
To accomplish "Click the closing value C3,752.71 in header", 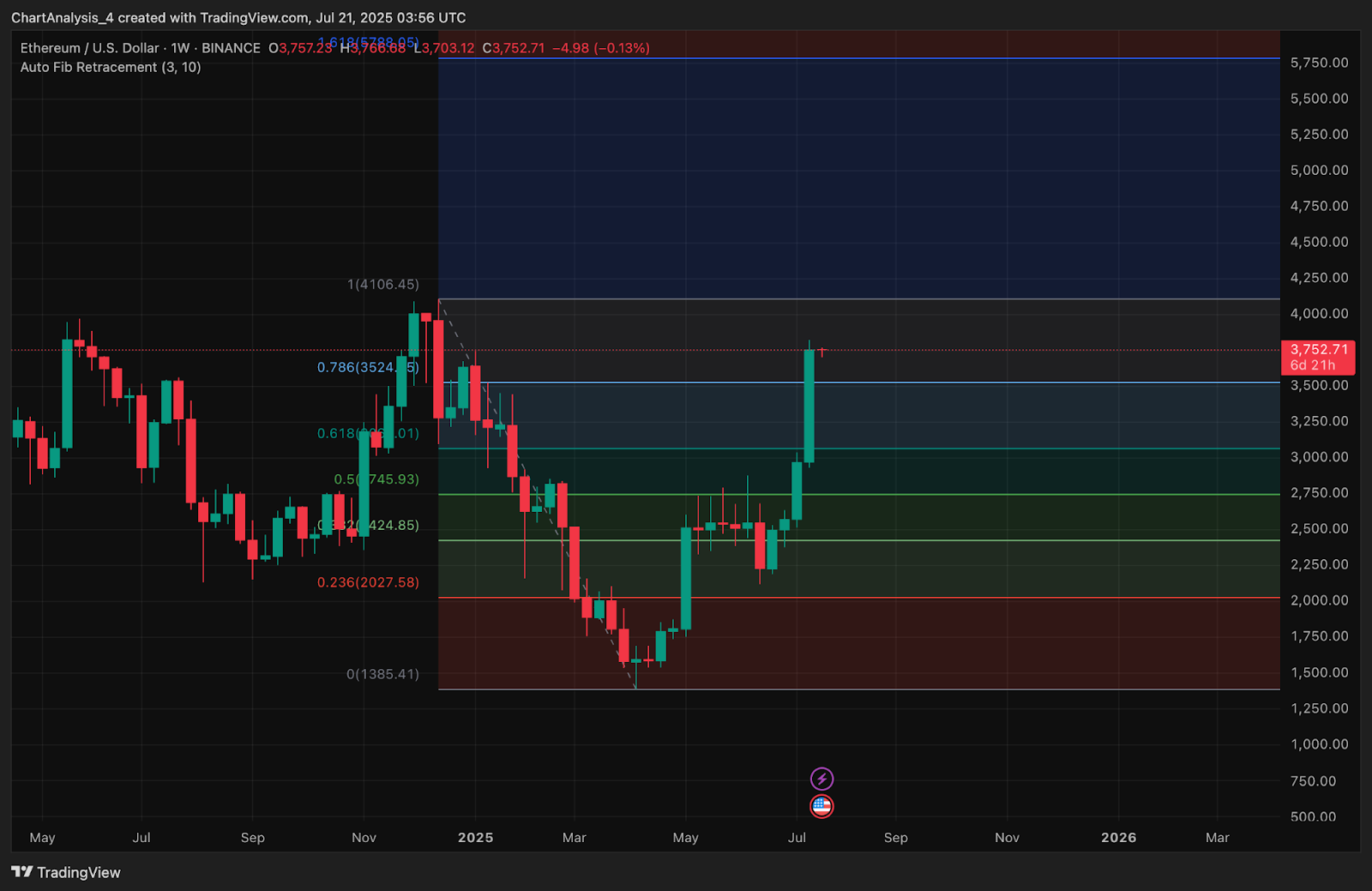I will [x=513, y=48].
